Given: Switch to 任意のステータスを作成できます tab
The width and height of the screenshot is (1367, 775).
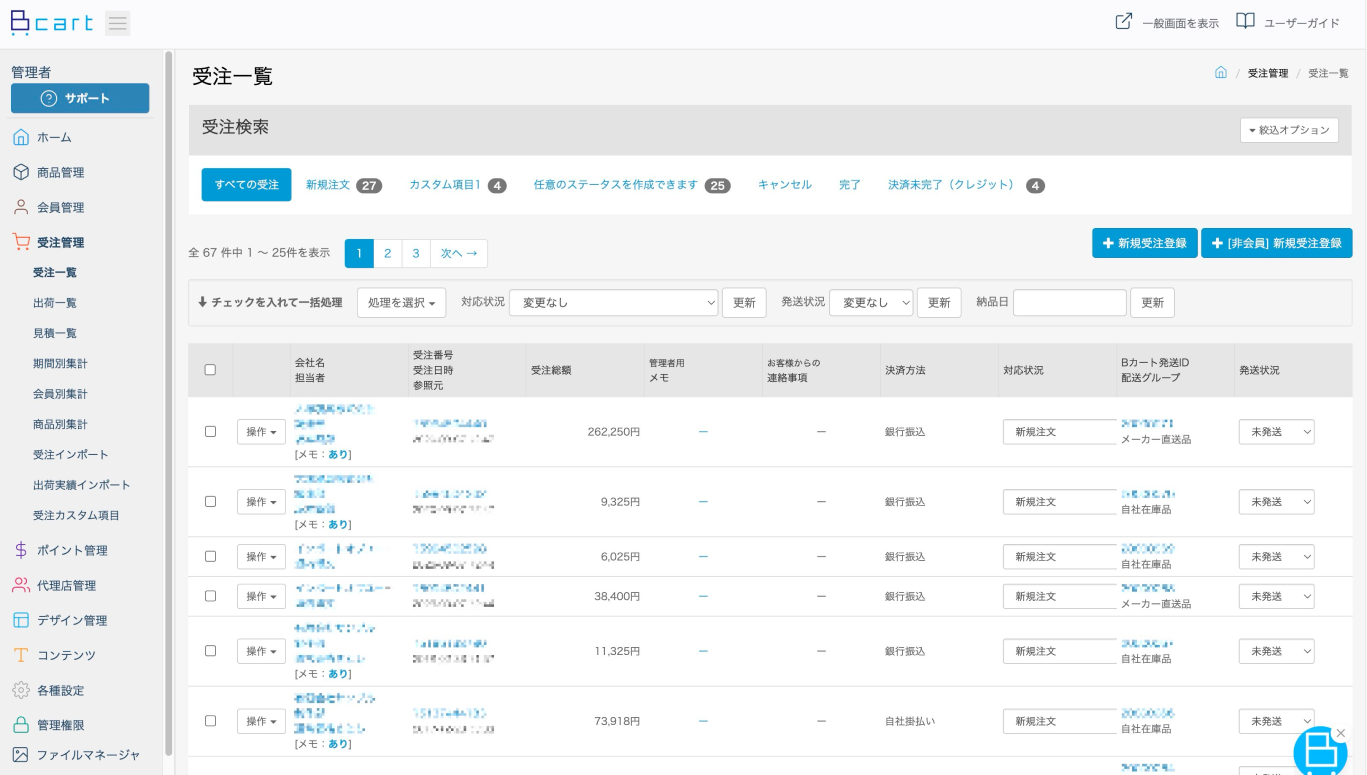Looking at the screenshot, I should 631,185.
